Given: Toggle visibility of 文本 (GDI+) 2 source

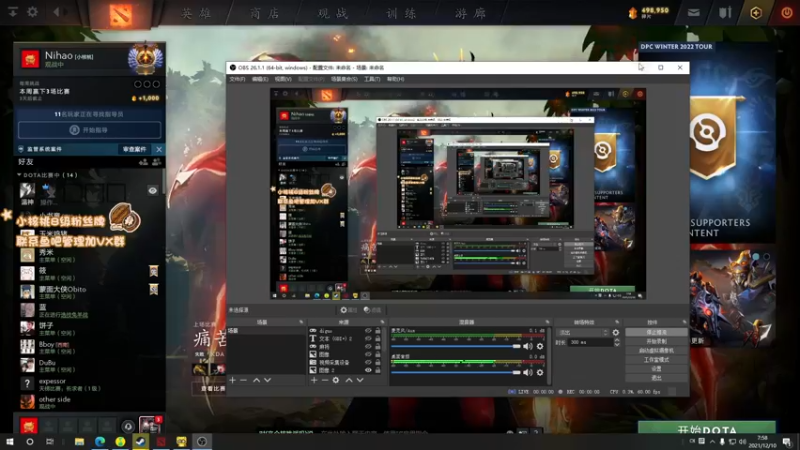Looking at the screenshot, I should [x=368, y=338].
